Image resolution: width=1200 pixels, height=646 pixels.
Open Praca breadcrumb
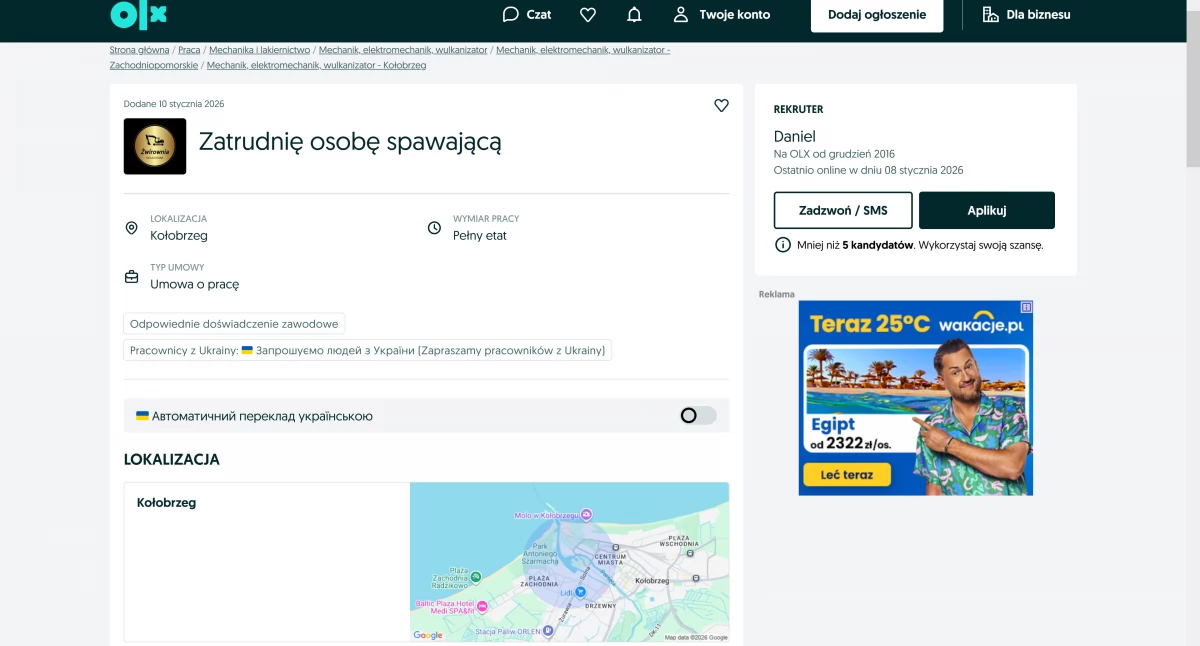pyautogui.click(x=189, y=49)
